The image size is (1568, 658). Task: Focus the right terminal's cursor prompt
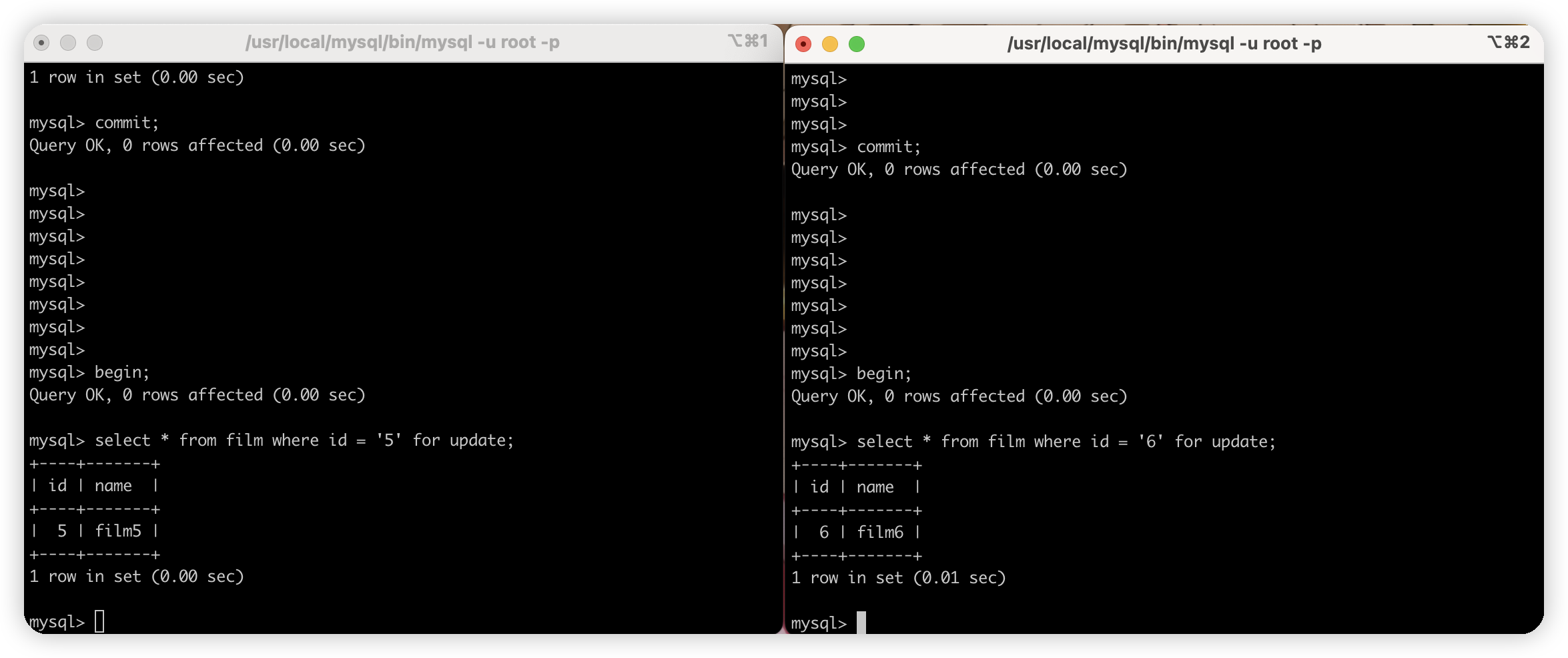pos(861,623)
